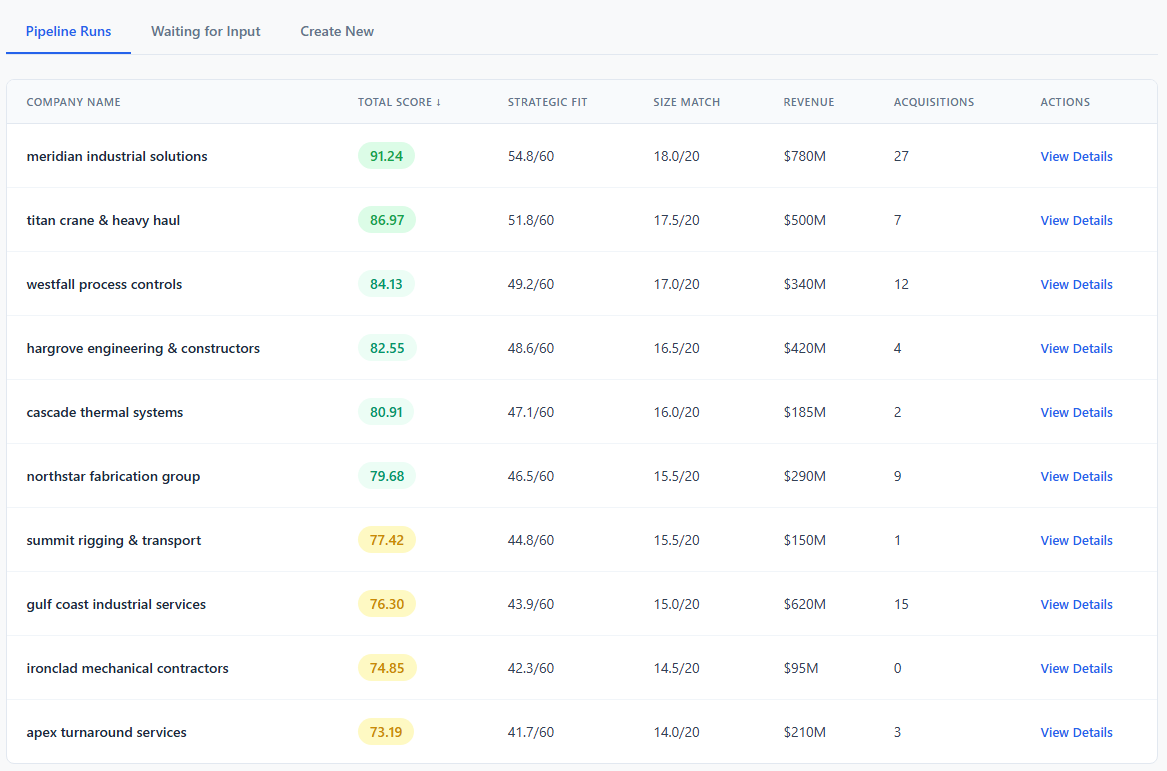
Task: Click the green 91.24 score badge
Action: [386, 156]
